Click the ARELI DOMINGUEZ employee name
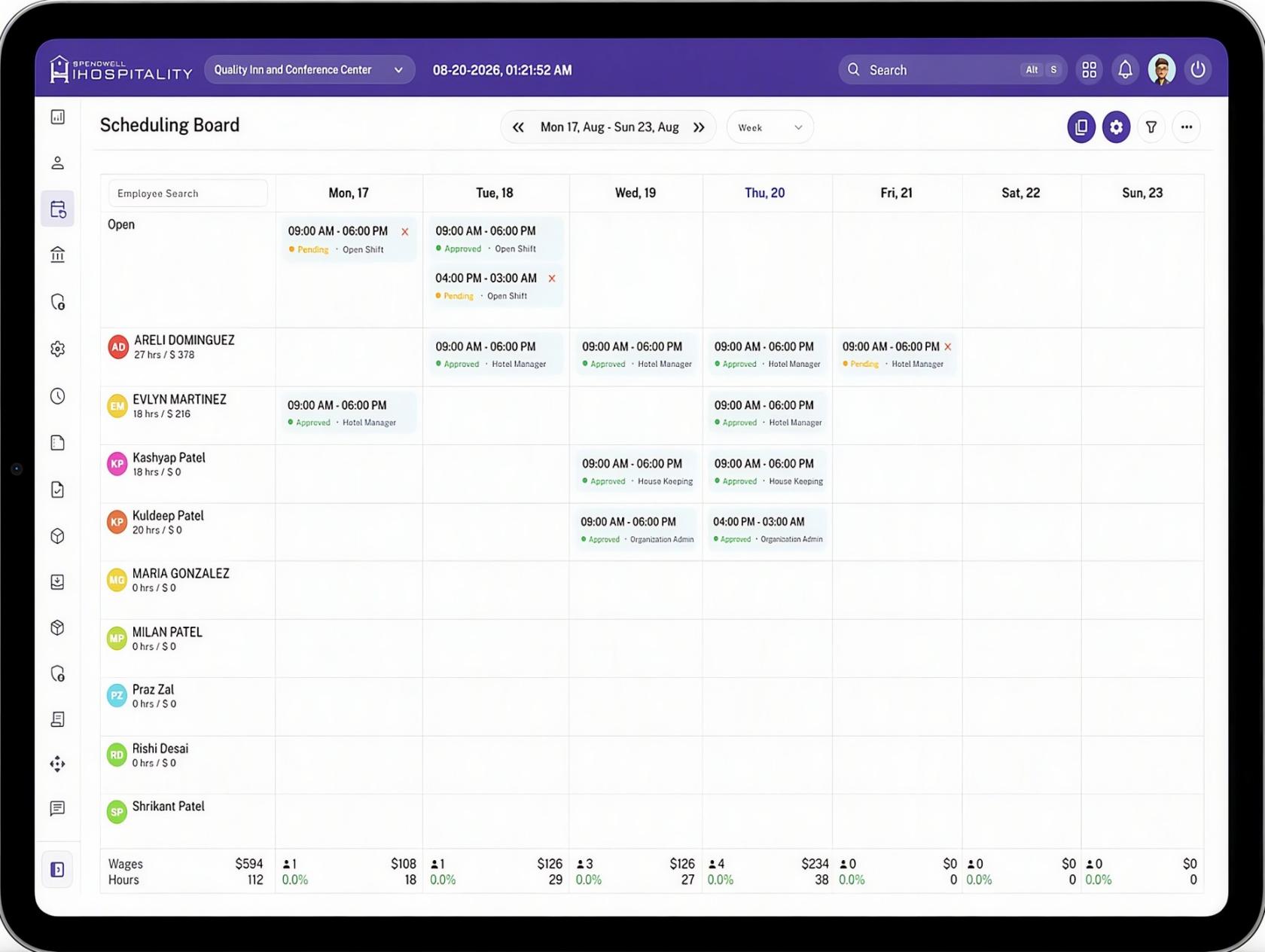The image size is (1265, 952). point(184,340)
